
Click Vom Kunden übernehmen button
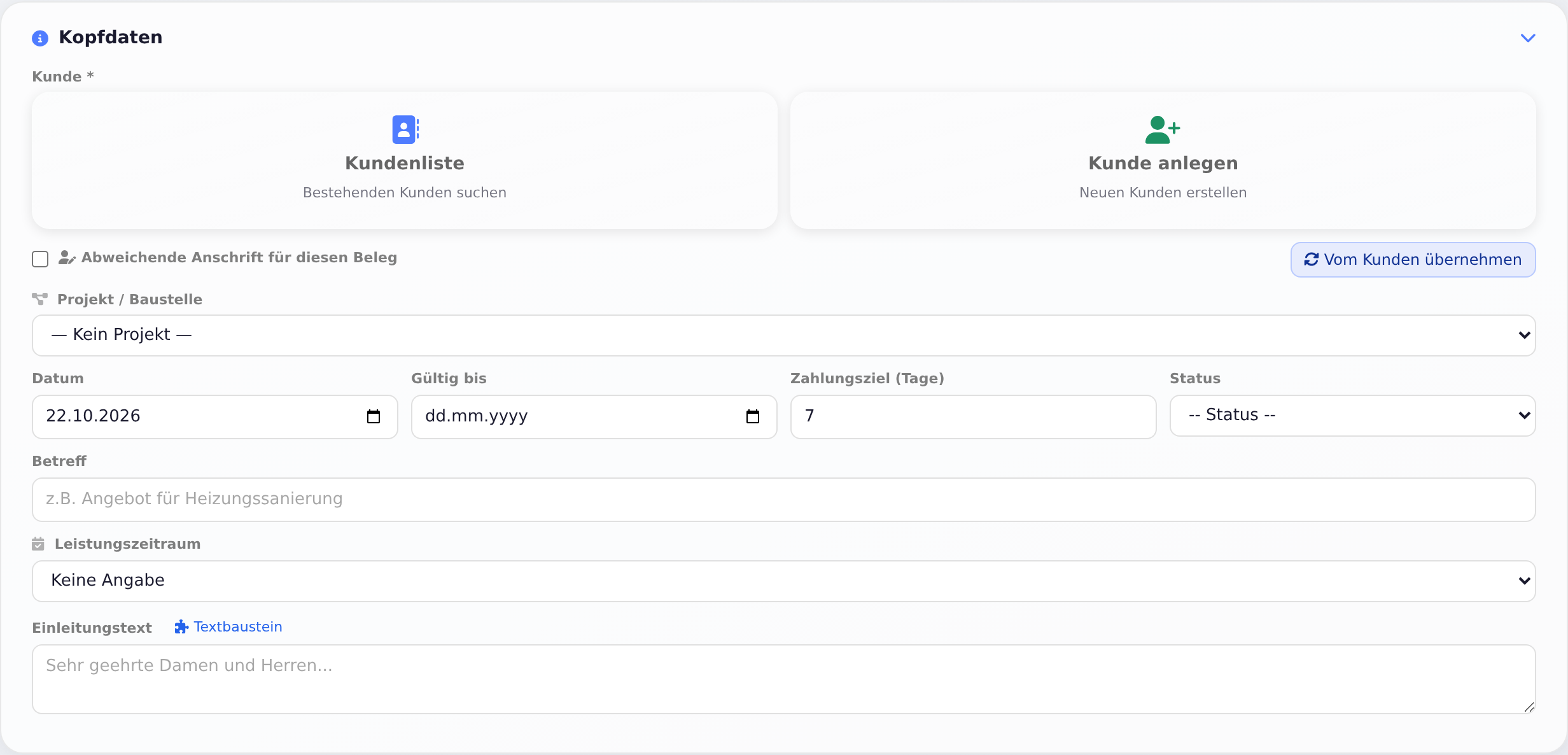tap(1413, 260)
